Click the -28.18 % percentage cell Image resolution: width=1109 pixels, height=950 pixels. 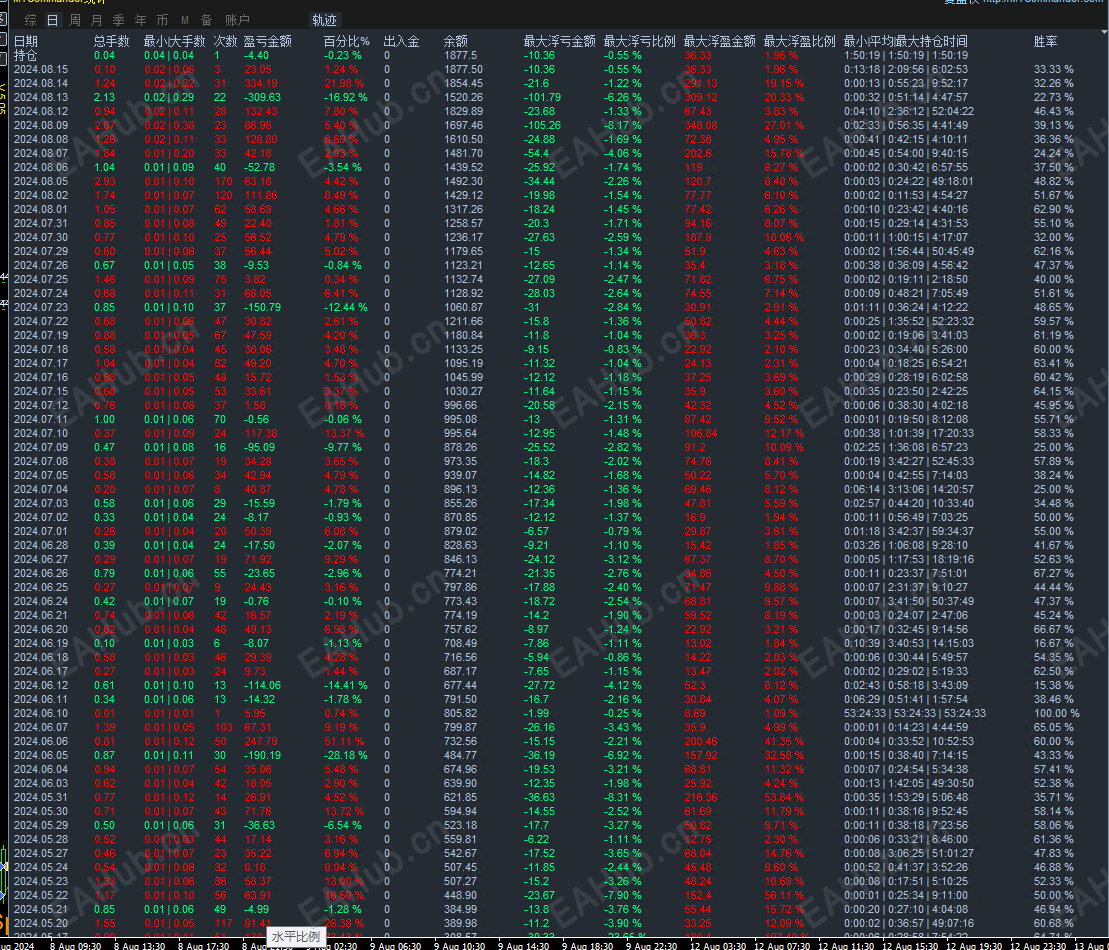(346, 755)
